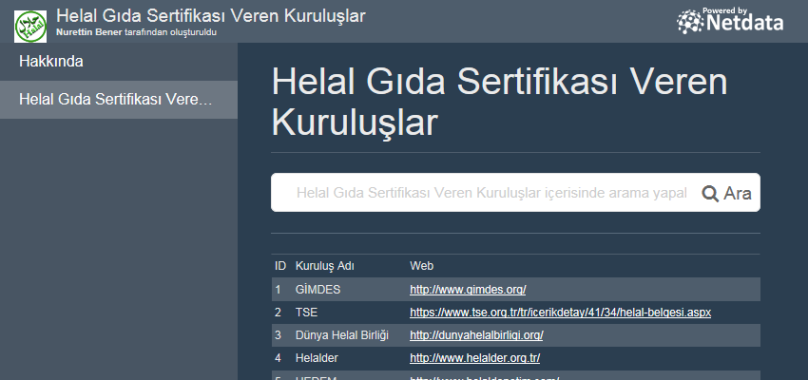
Task: Open the gimdes.org link
Action: point(468,290)
